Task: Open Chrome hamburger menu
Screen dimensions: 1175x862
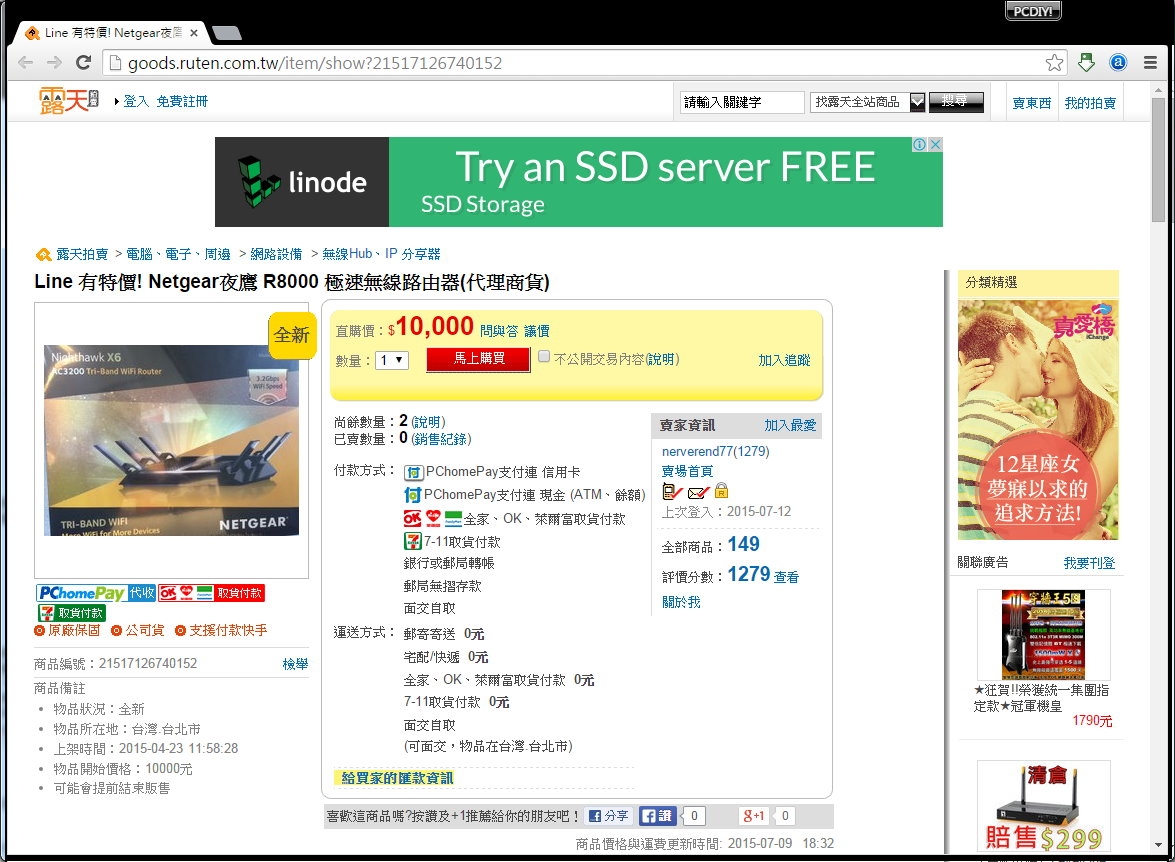Action: click(1150, 63)
